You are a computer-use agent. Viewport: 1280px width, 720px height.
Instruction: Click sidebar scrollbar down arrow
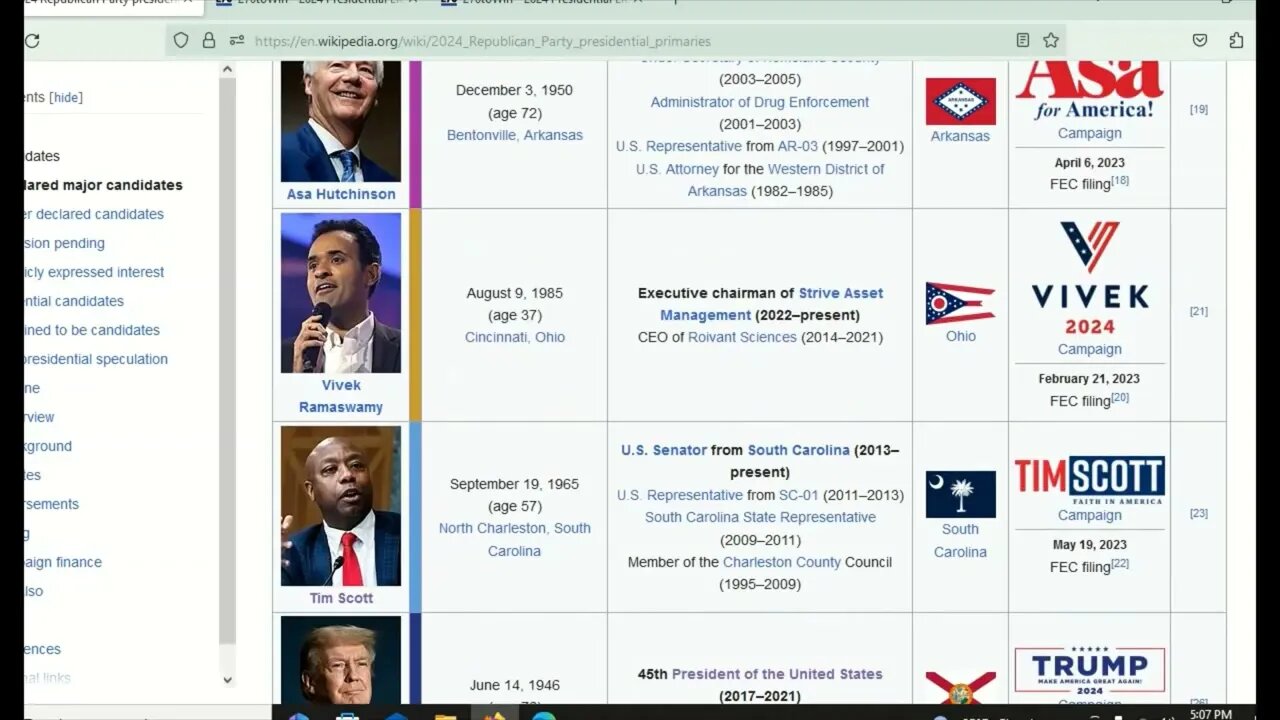[x=227, y=679]
